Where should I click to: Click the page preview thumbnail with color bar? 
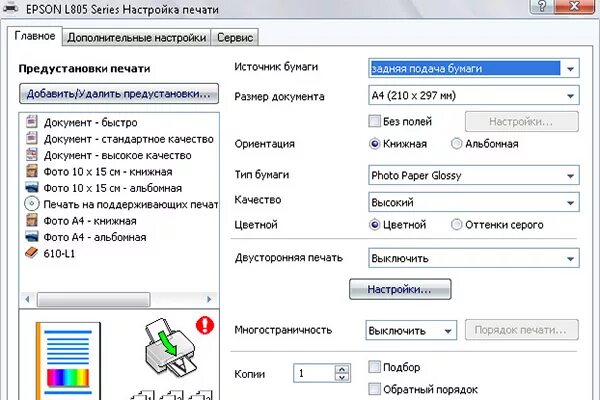[68, 361]
